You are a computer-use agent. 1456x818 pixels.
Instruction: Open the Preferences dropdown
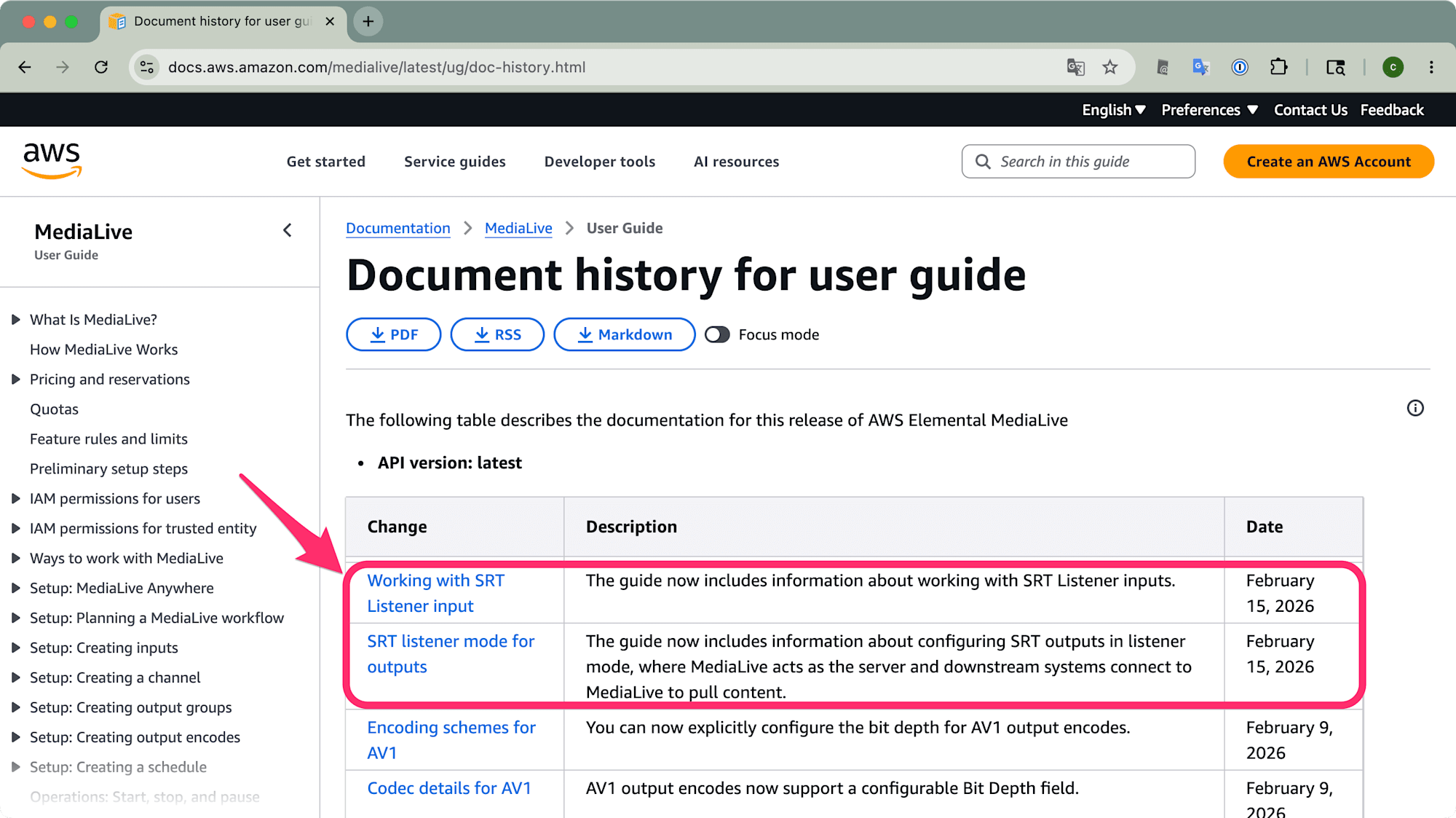click(1209, 110)
